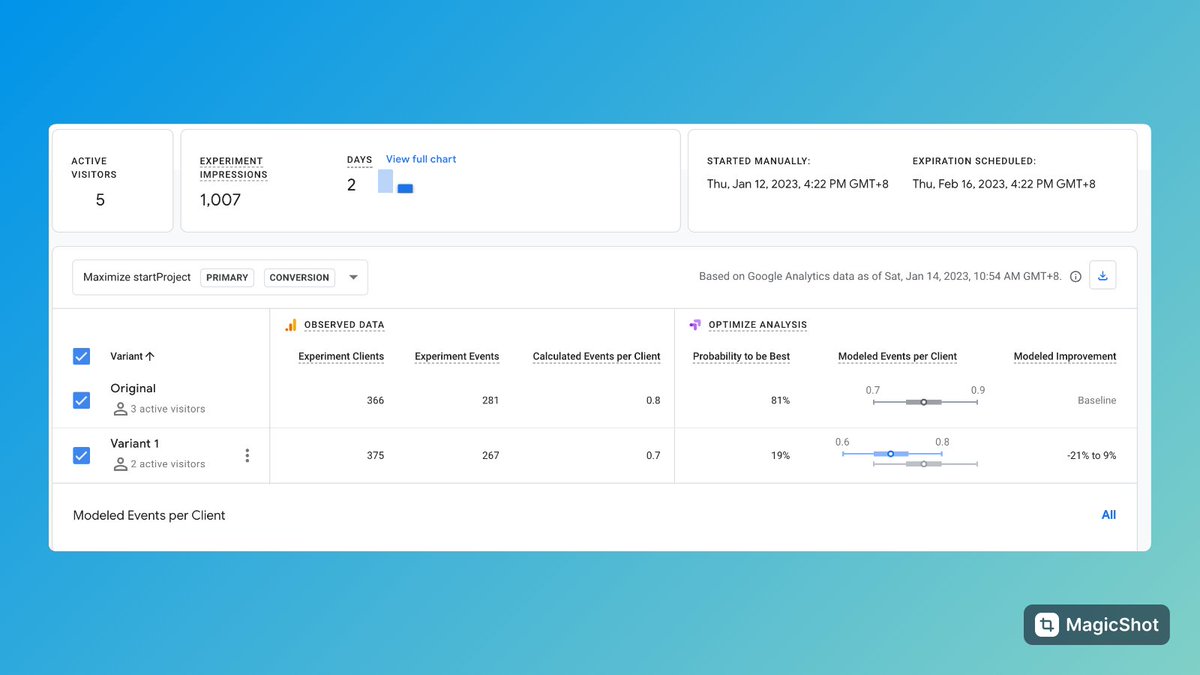Toggle the select-all variants checkbox
This screenshot has height=675, width=1200.
82,356
